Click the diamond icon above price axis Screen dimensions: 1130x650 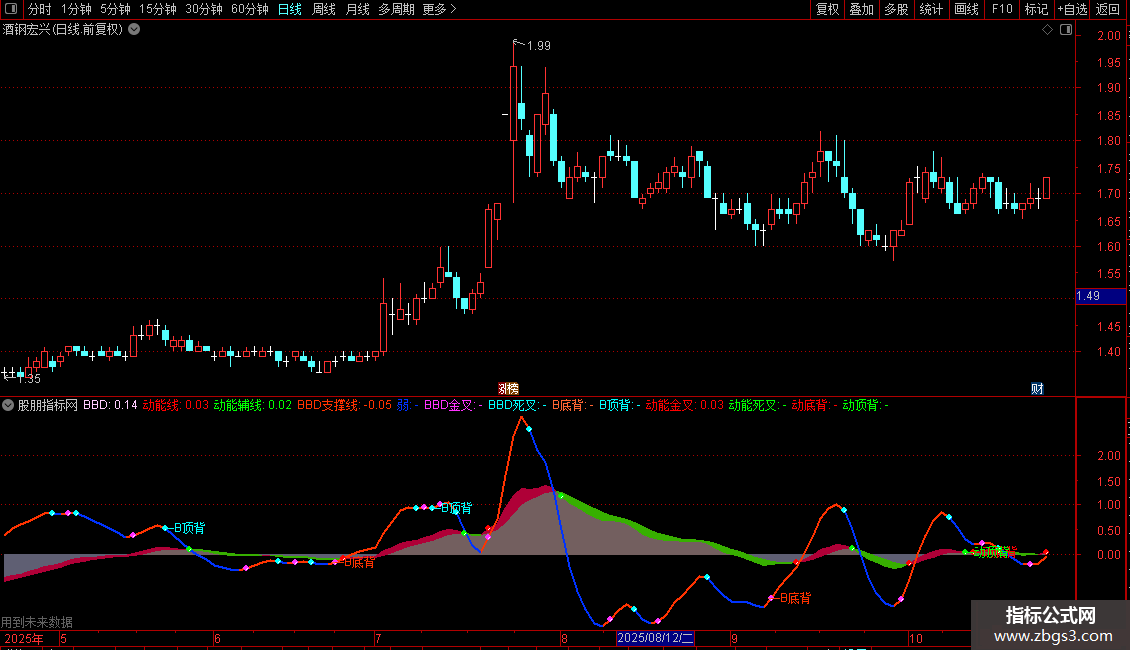(1048, 30)
